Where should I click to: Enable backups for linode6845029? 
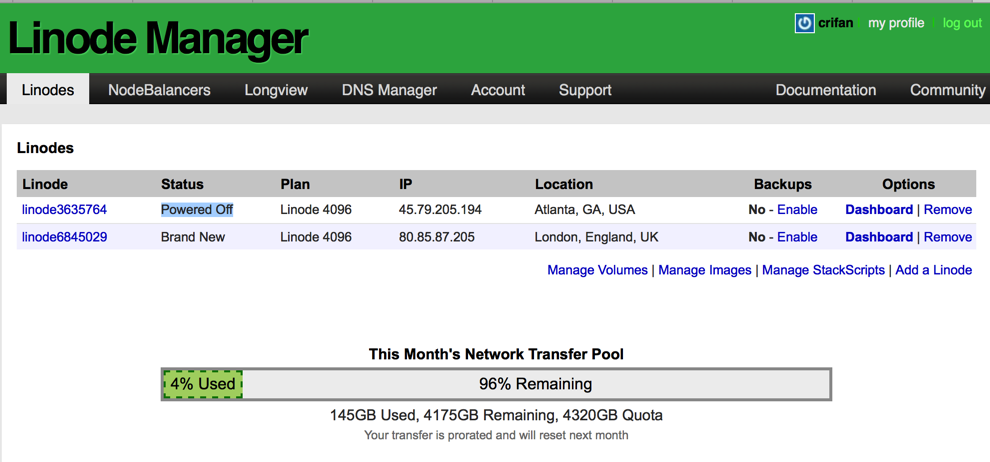coord(797,237)
